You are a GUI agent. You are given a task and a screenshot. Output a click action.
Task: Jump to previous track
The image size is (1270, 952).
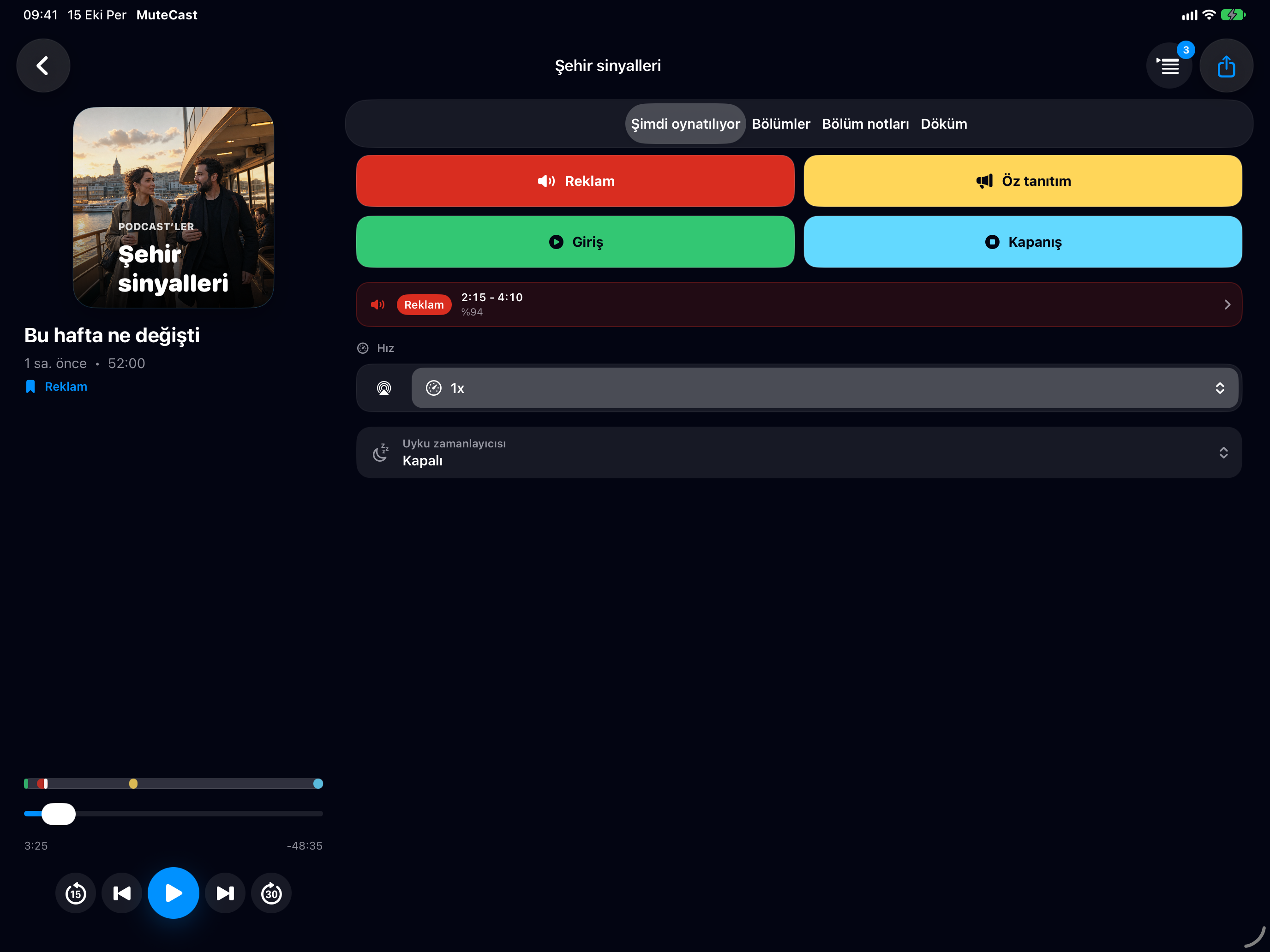pos(122,893)
